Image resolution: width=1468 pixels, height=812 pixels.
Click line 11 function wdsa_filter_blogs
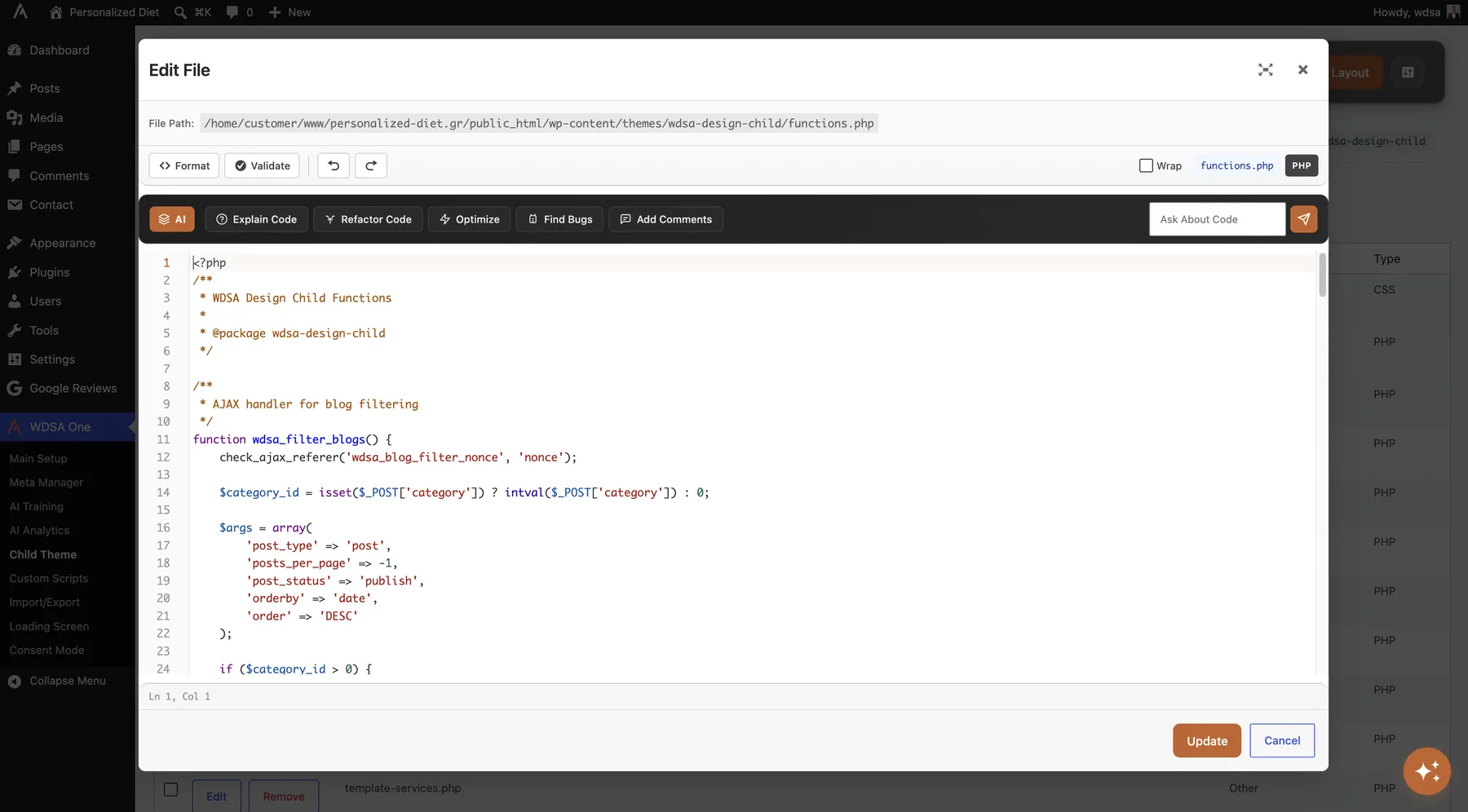tap(293, 439)
